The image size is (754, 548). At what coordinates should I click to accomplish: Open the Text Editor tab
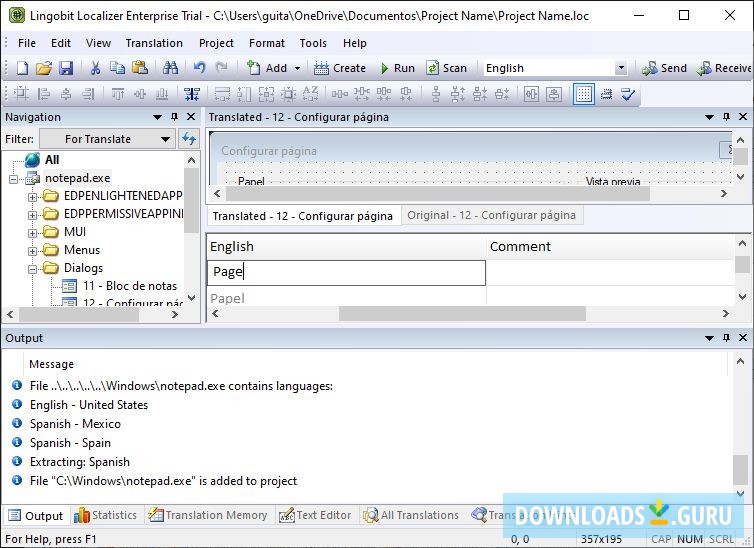(x=315, y=515)
